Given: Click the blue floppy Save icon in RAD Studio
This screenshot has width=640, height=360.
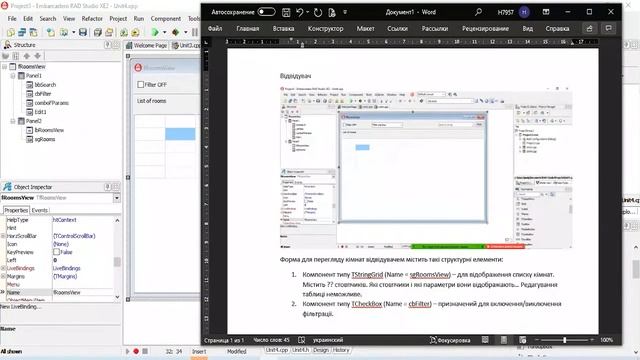Looking at the screenshot, I should pyautogui.click(x=83, y=32).
